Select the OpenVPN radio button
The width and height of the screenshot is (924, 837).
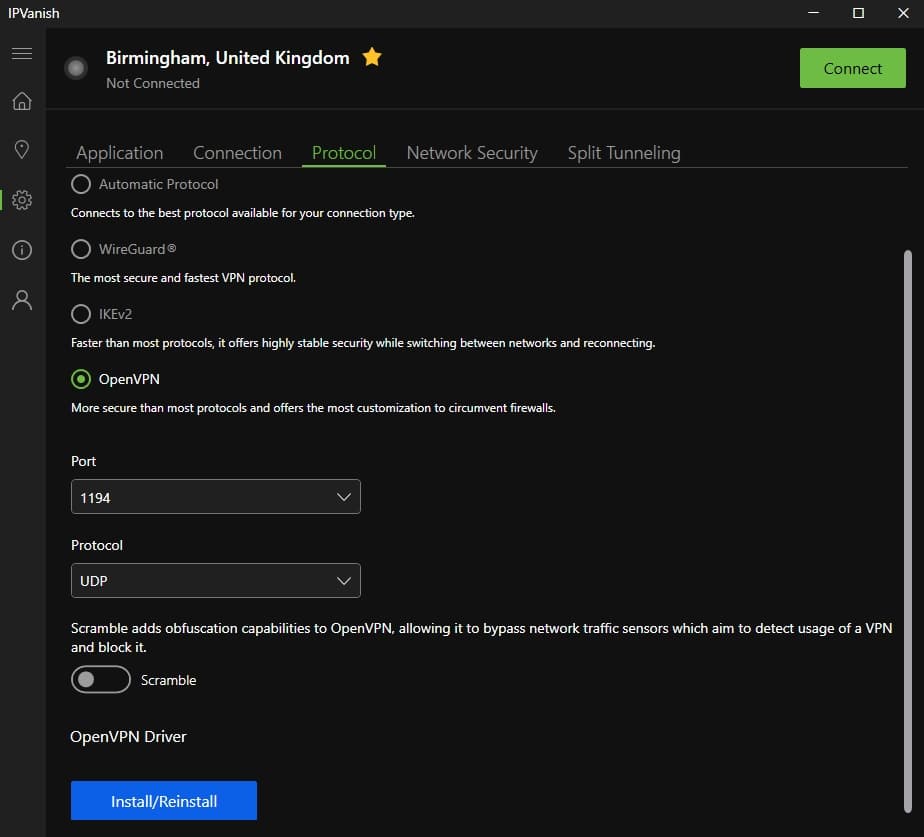(81, 378)
